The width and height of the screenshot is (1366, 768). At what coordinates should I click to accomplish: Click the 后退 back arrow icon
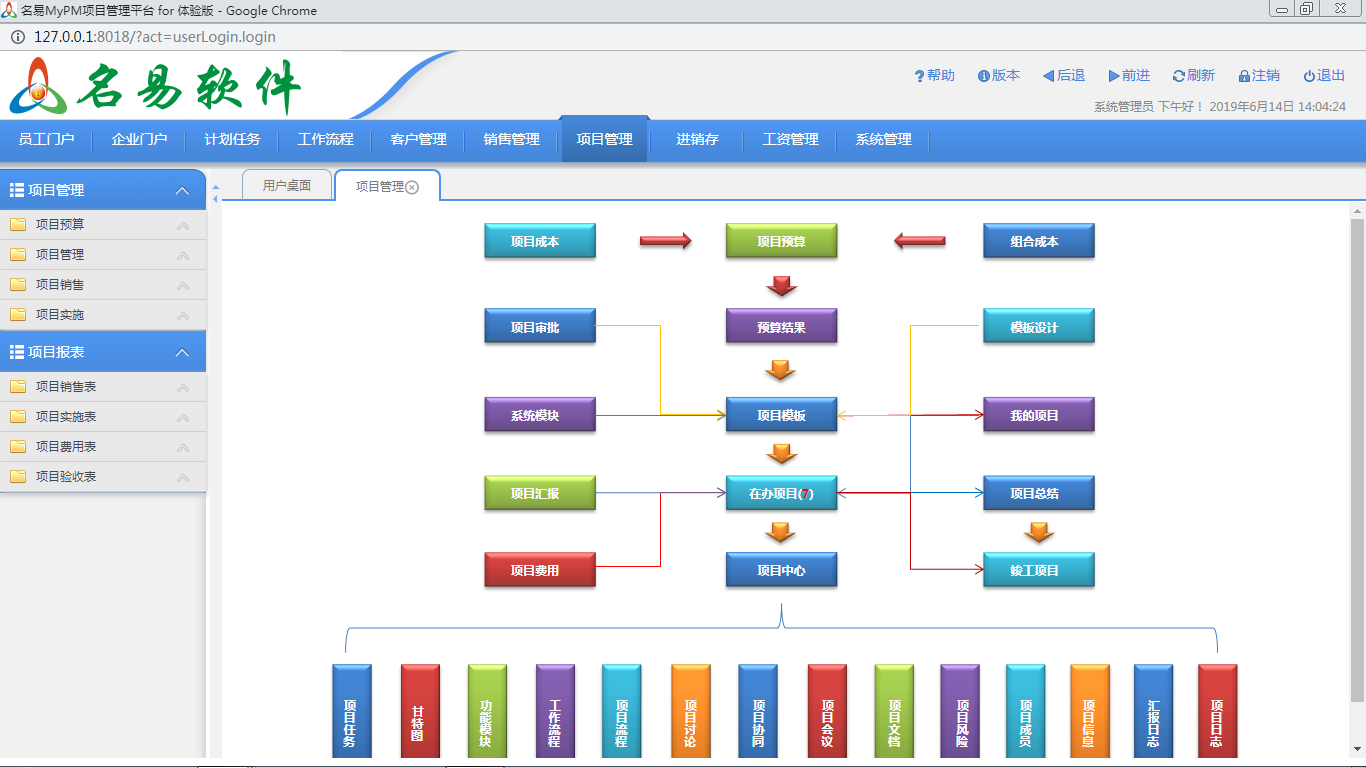pyautogui.click(x=1048, y=76)
